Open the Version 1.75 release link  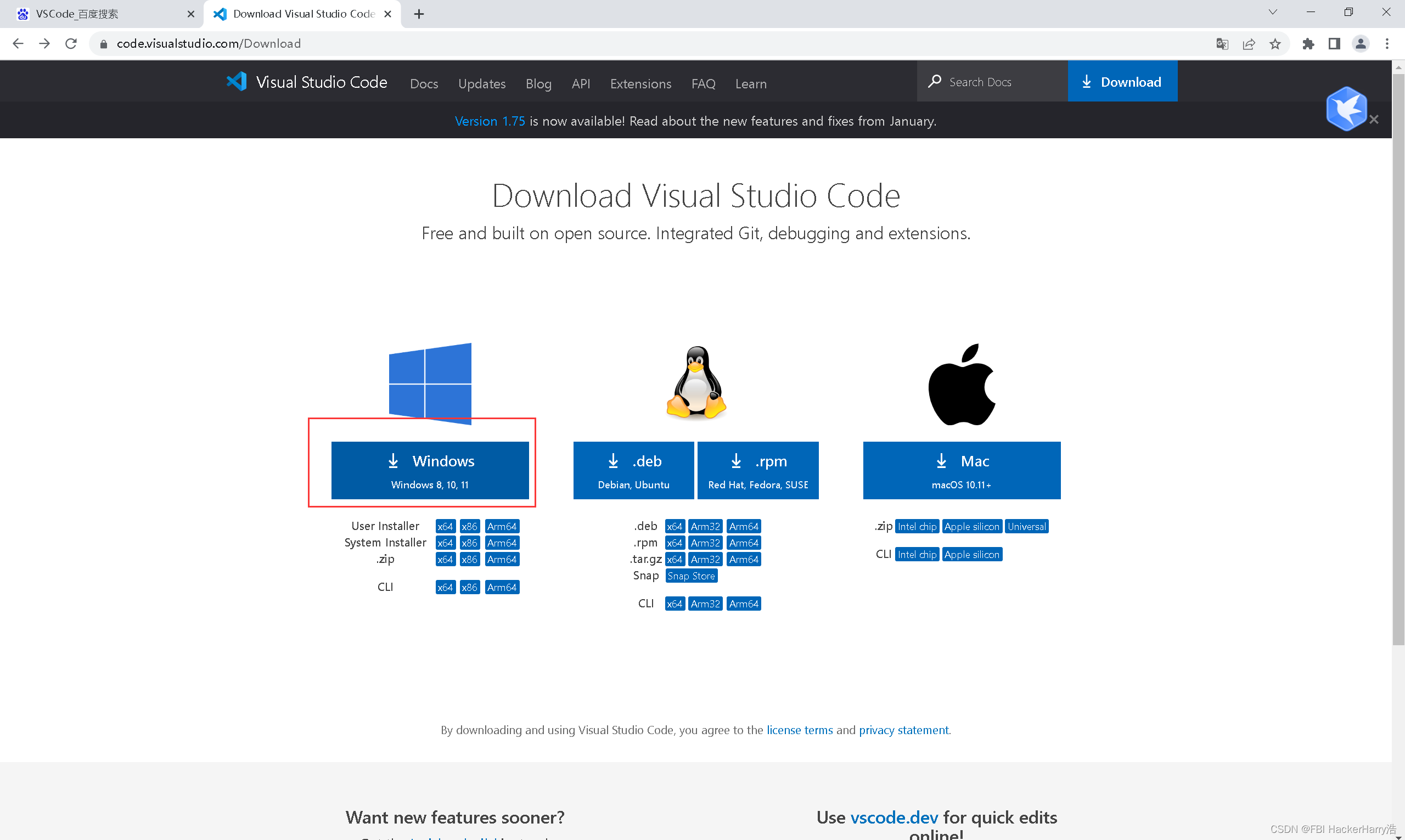pos(490,121)
